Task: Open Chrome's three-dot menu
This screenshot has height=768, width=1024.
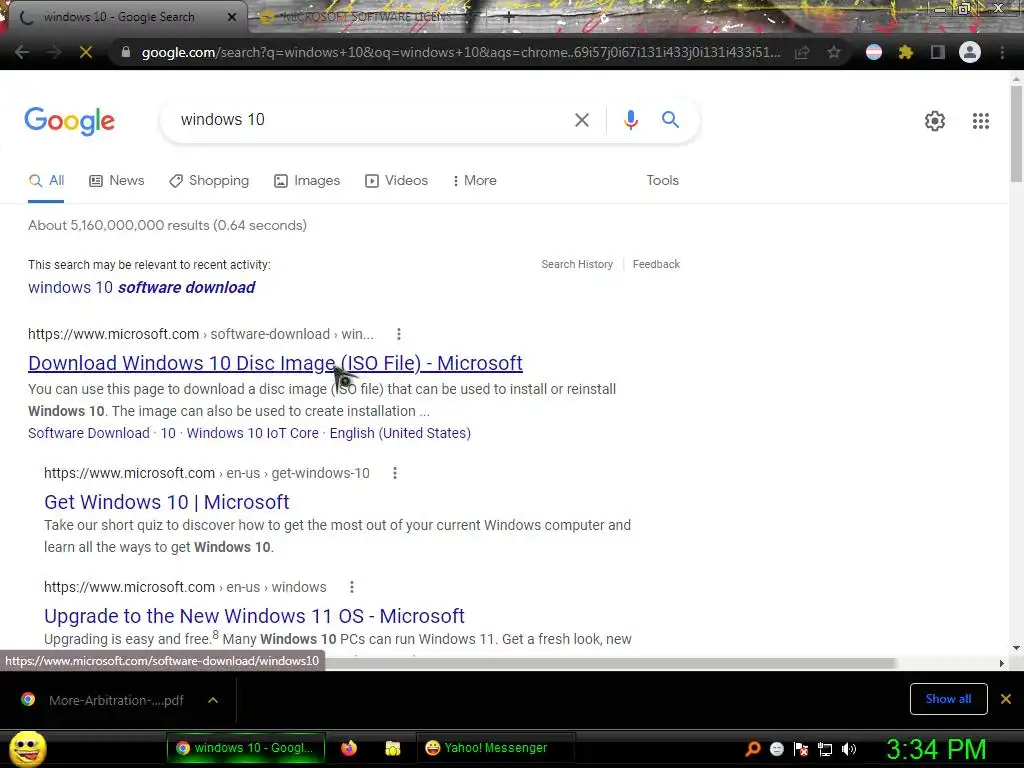Action: pos(1002,52)
